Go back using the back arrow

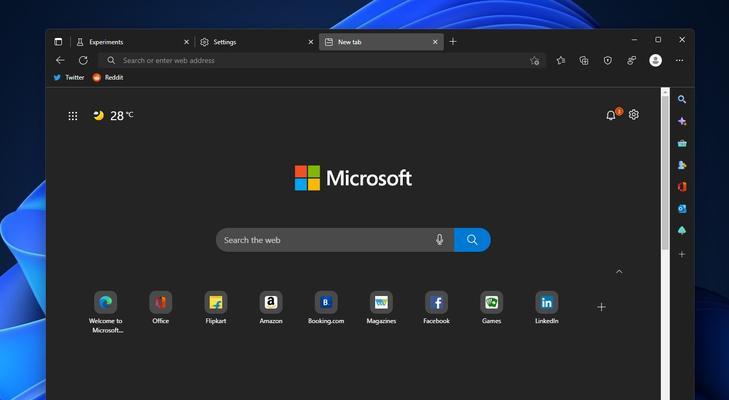[x=60, y=60]
